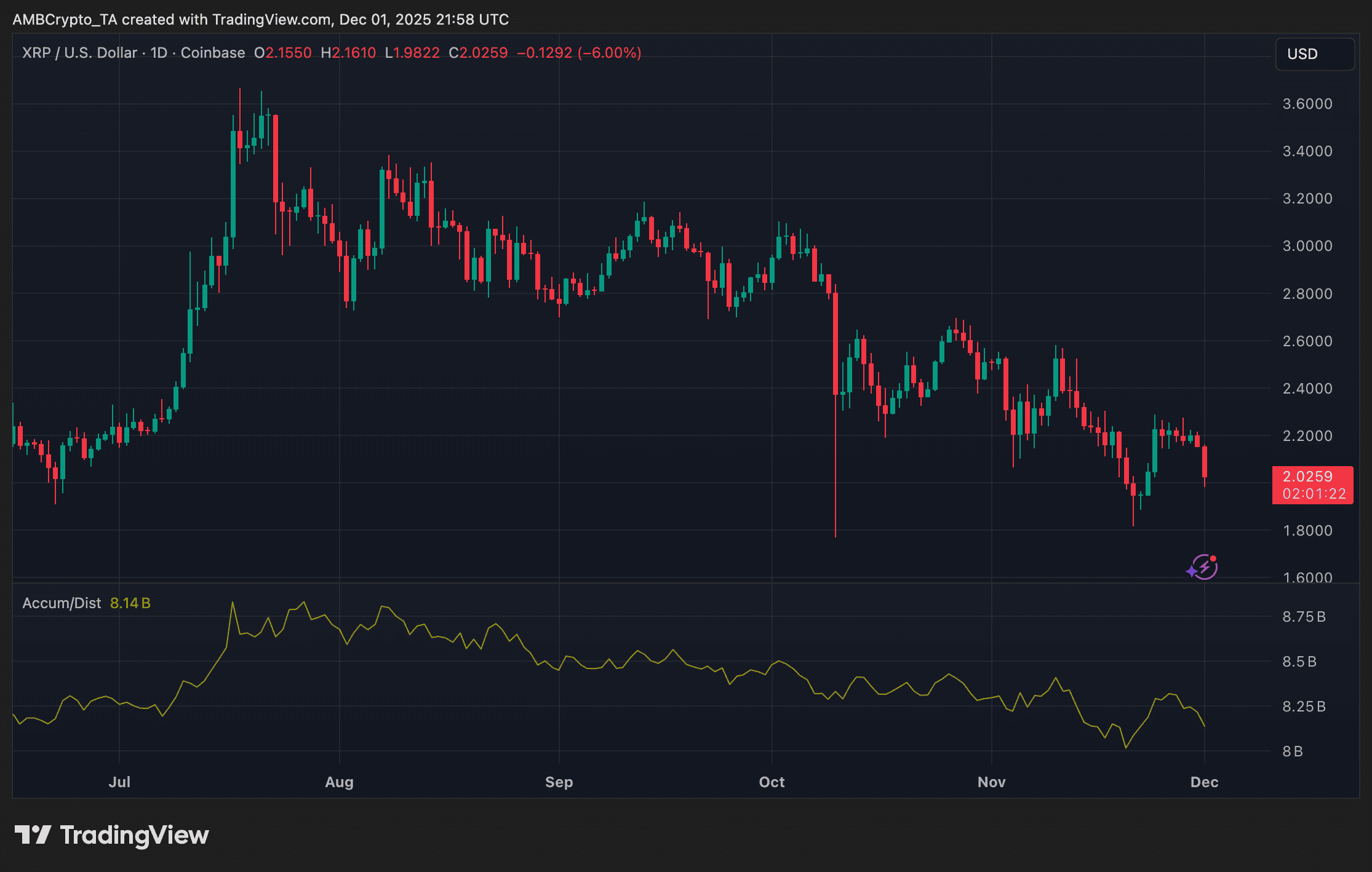Viewport: 1372px width, 872px height.
Task: Click the candle countdown timer 02:01:22
Action: click(1312, 492)
